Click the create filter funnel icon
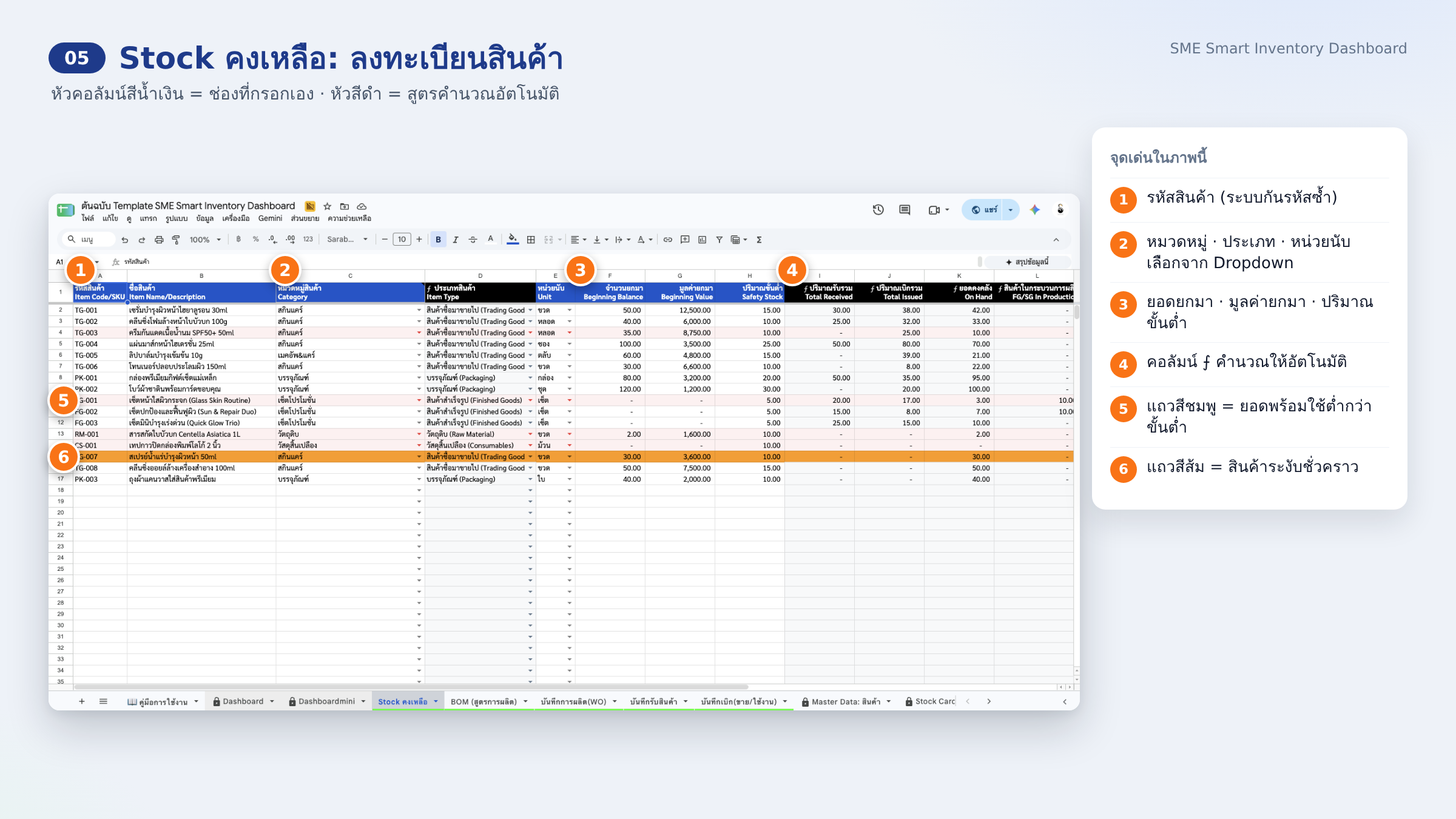Image resolution: width=1456 pixels, height=819 pixels. click(719, 240)
